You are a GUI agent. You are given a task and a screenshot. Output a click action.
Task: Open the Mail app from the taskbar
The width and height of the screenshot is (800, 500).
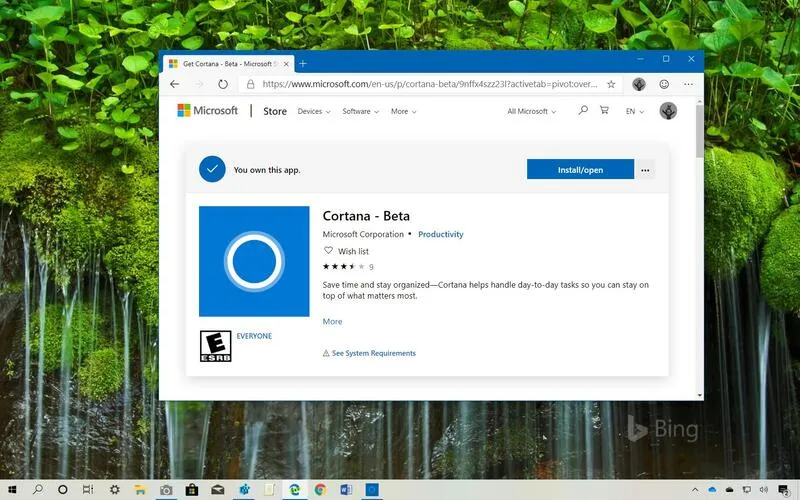(217, 490)
